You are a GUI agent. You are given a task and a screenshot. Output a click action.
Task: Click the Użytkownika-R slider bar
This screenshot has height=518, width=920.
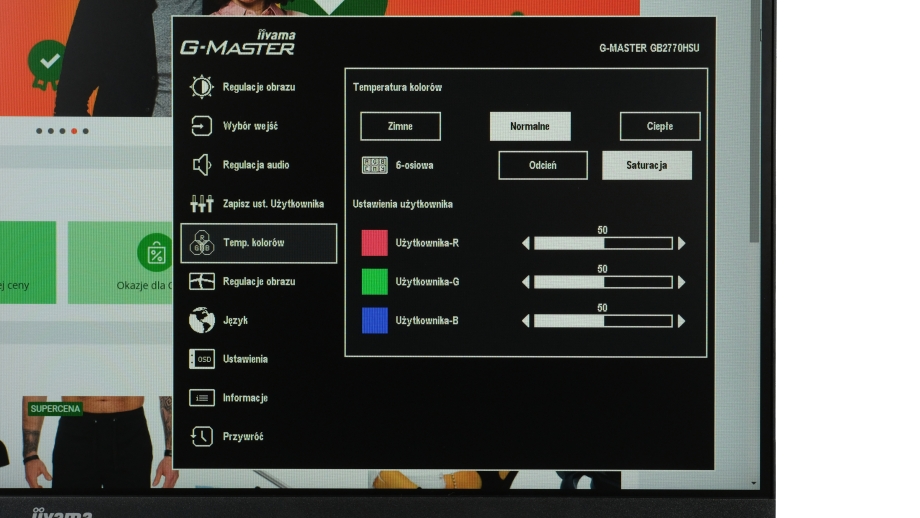[x=603, y=243]
